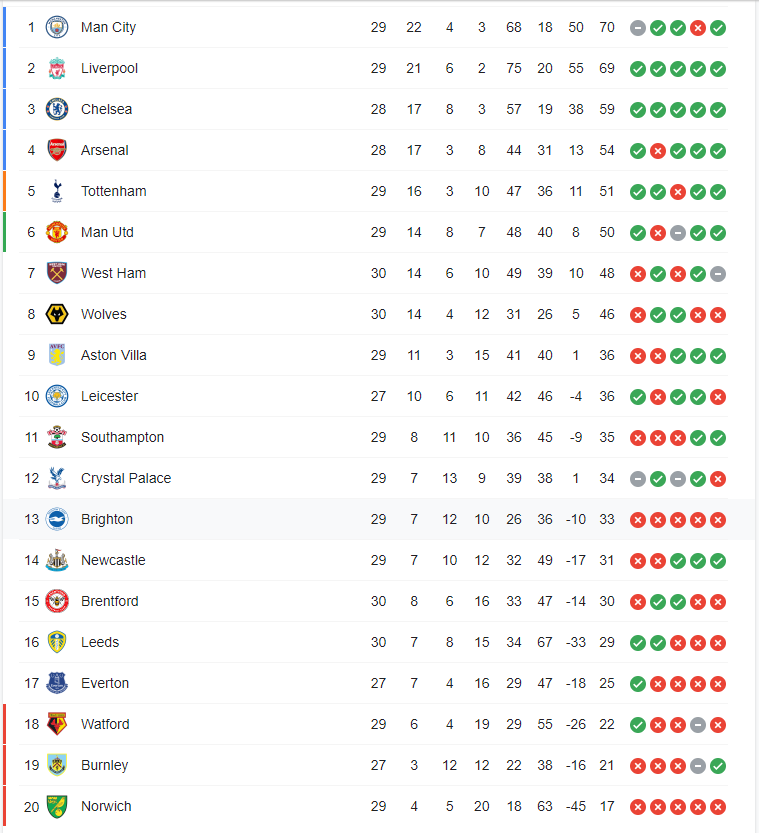Open the Norwich canary crest
Image resolution: width=759 pixels, height=833 pixels.
coord(57,806)
